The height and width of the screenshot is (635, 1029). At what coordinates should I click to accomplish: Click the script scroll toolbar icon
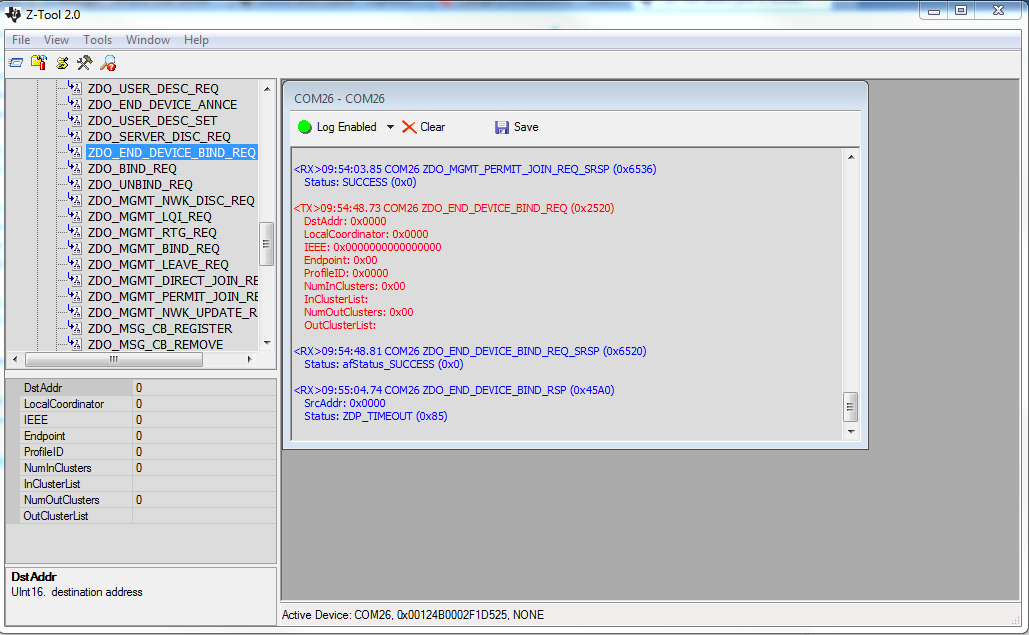(x=62, y=63)
